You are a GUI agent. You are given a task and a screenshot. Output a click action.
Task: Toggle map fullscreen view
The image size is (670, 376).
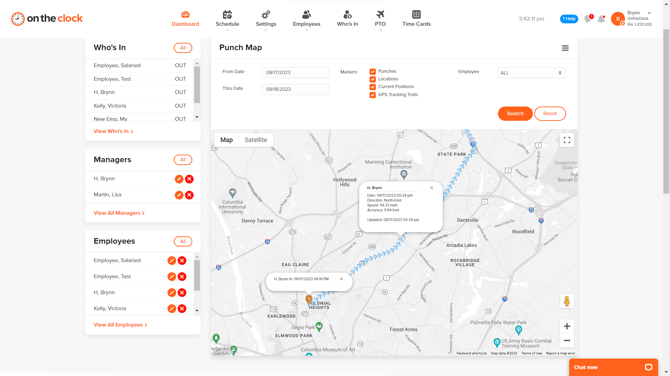tap(567, 140)
